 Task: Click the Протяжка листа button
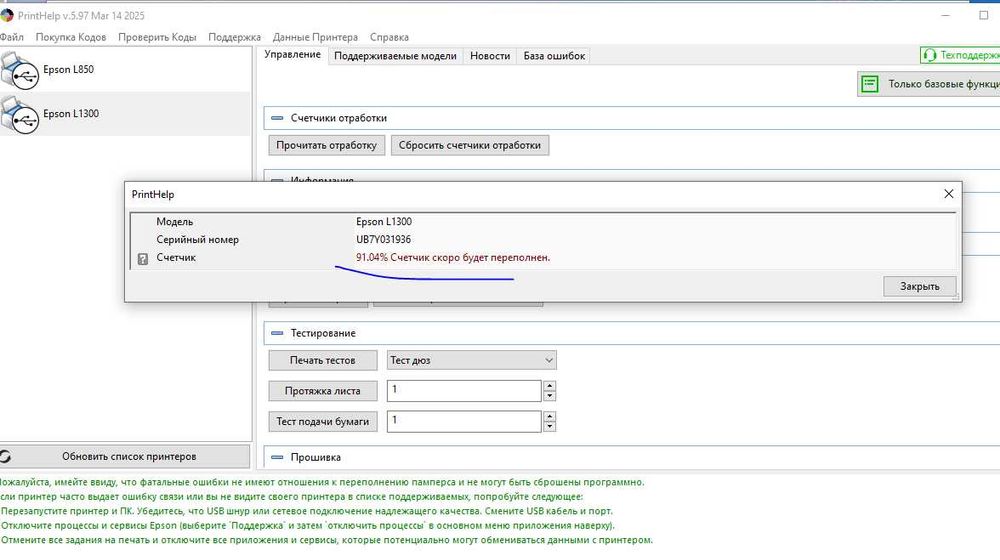pos(323,391)
